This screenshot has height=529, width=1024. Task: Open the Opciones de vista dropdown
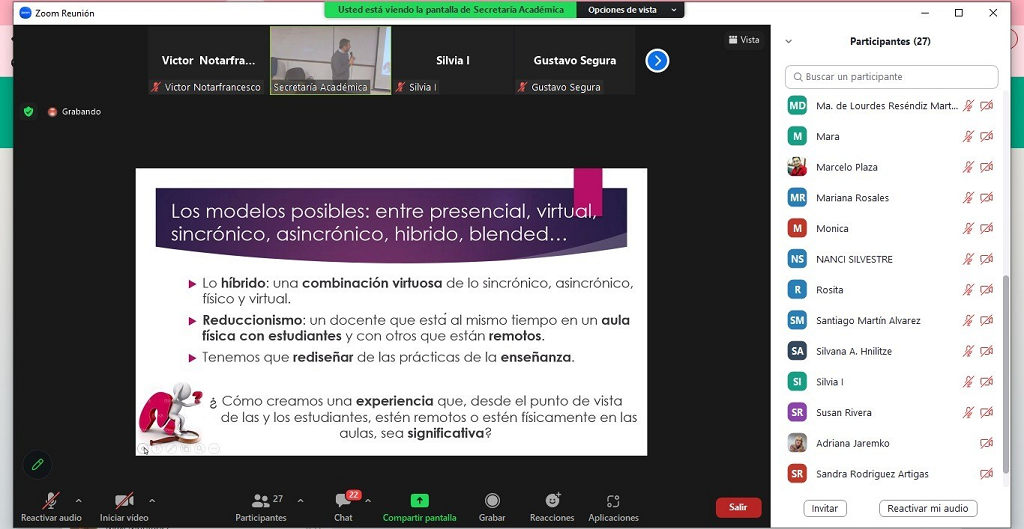point(630,10)
